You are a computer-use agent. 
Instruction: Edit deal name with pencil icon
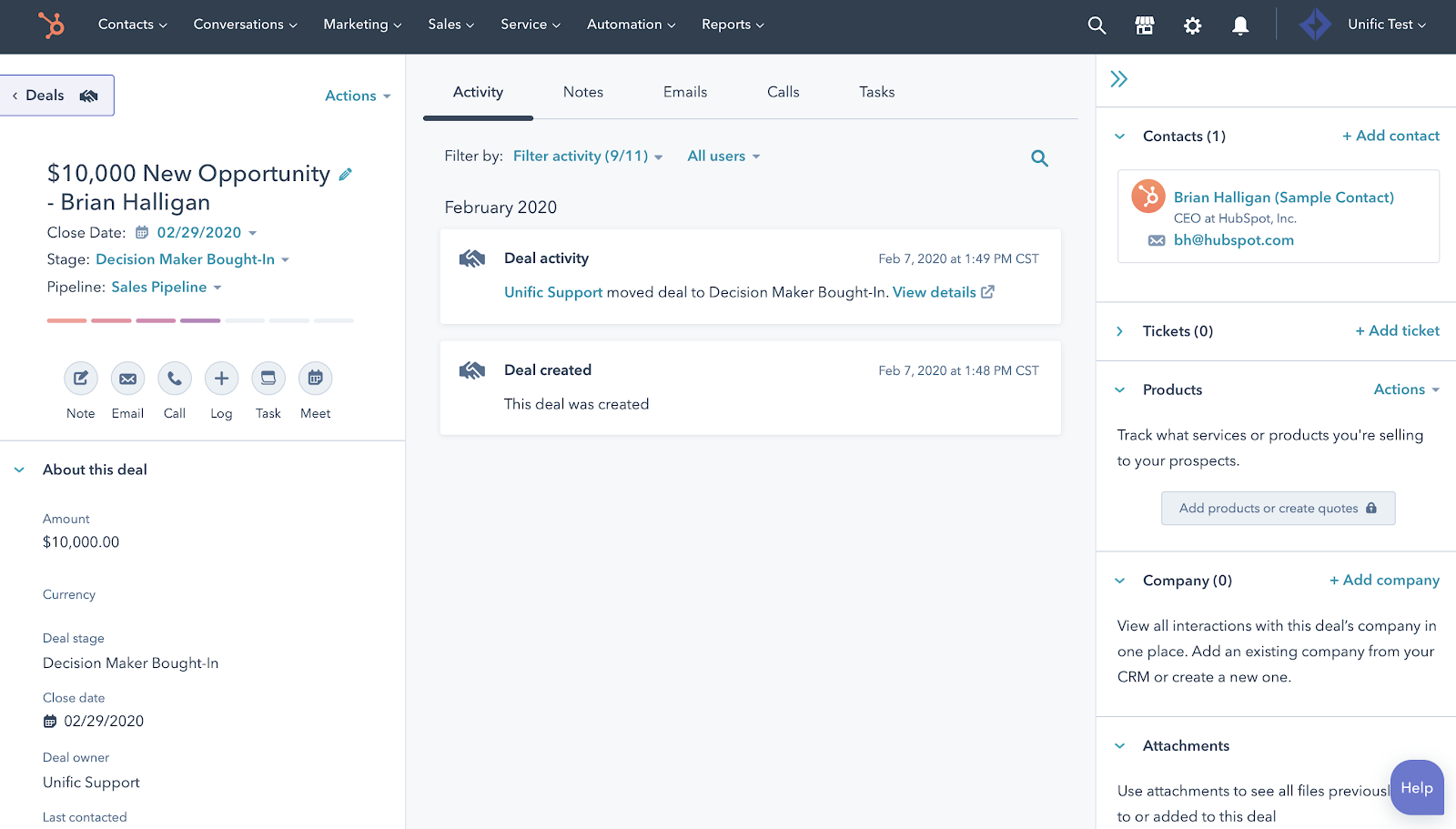[x=346, y=174]
